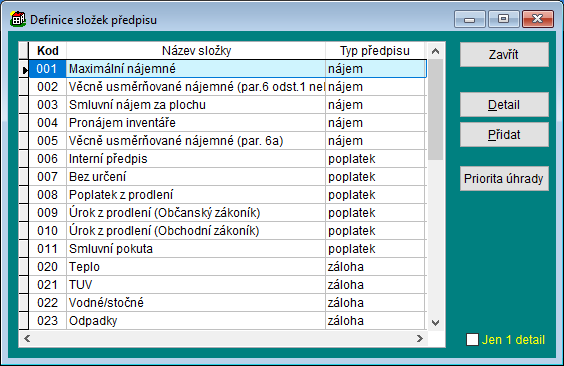Select Smluvní nájem za plochu row
This screenshot has height=366, width=564.
pyautogui.click(x=227, y=105)
